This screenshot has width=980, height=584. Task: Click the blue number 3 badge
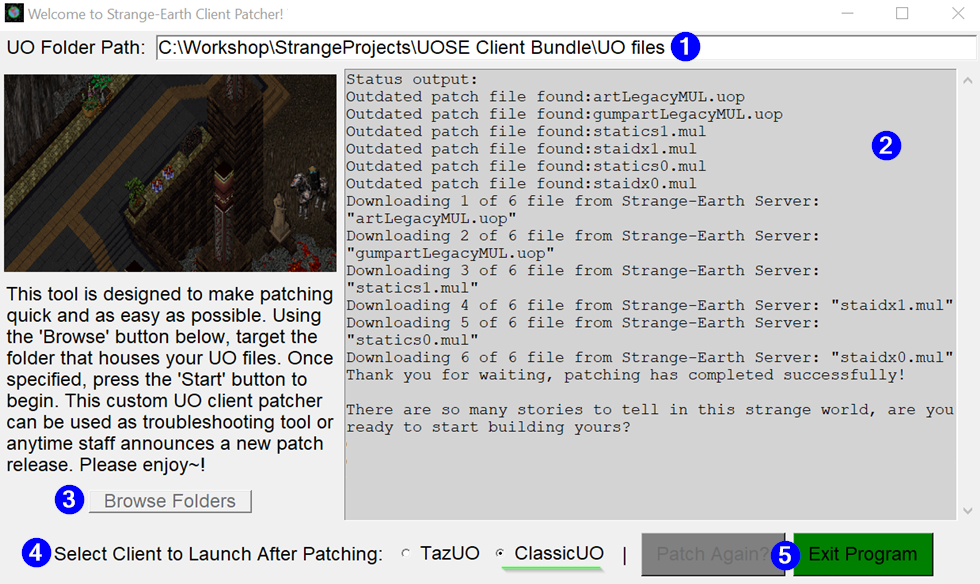pyautogui.click(x=69, y=500)
